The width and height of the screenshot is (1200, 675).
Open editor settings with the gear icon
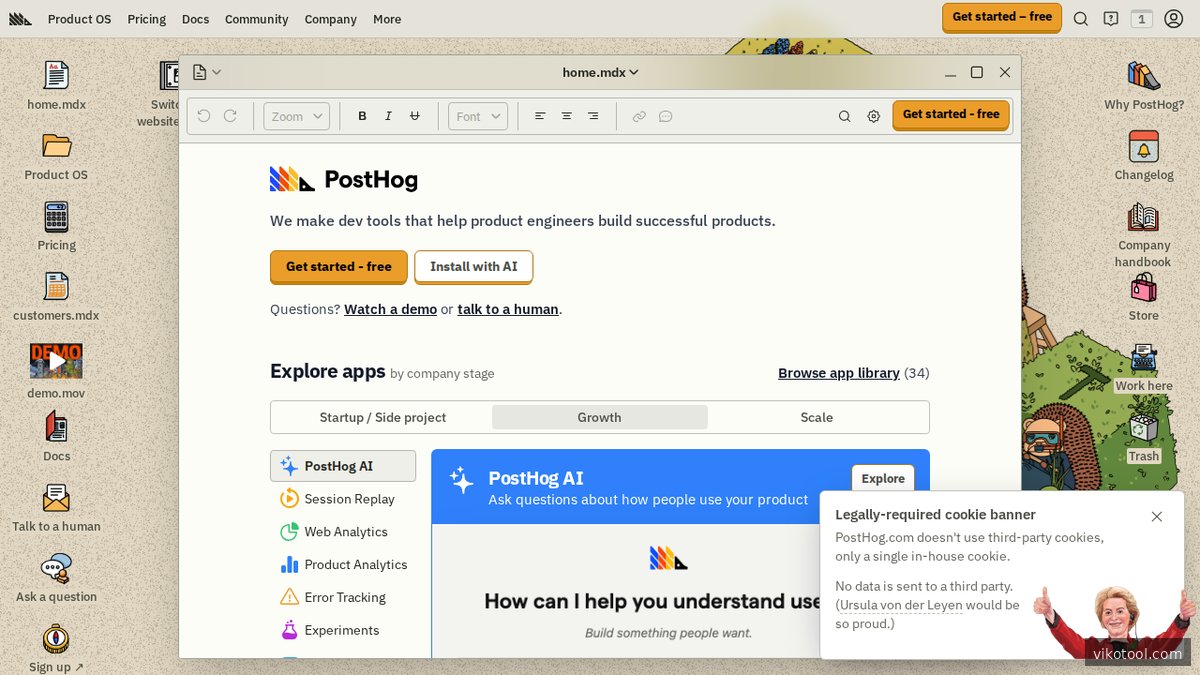pos(873,115)
